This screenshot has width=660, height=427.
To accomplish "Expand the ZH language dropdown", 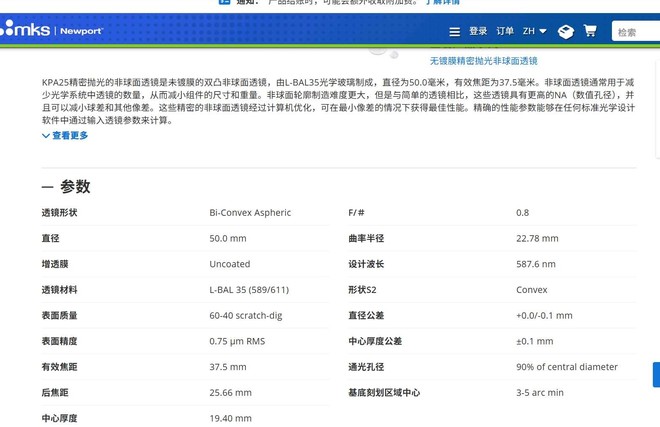I will (x=535, y=31).
